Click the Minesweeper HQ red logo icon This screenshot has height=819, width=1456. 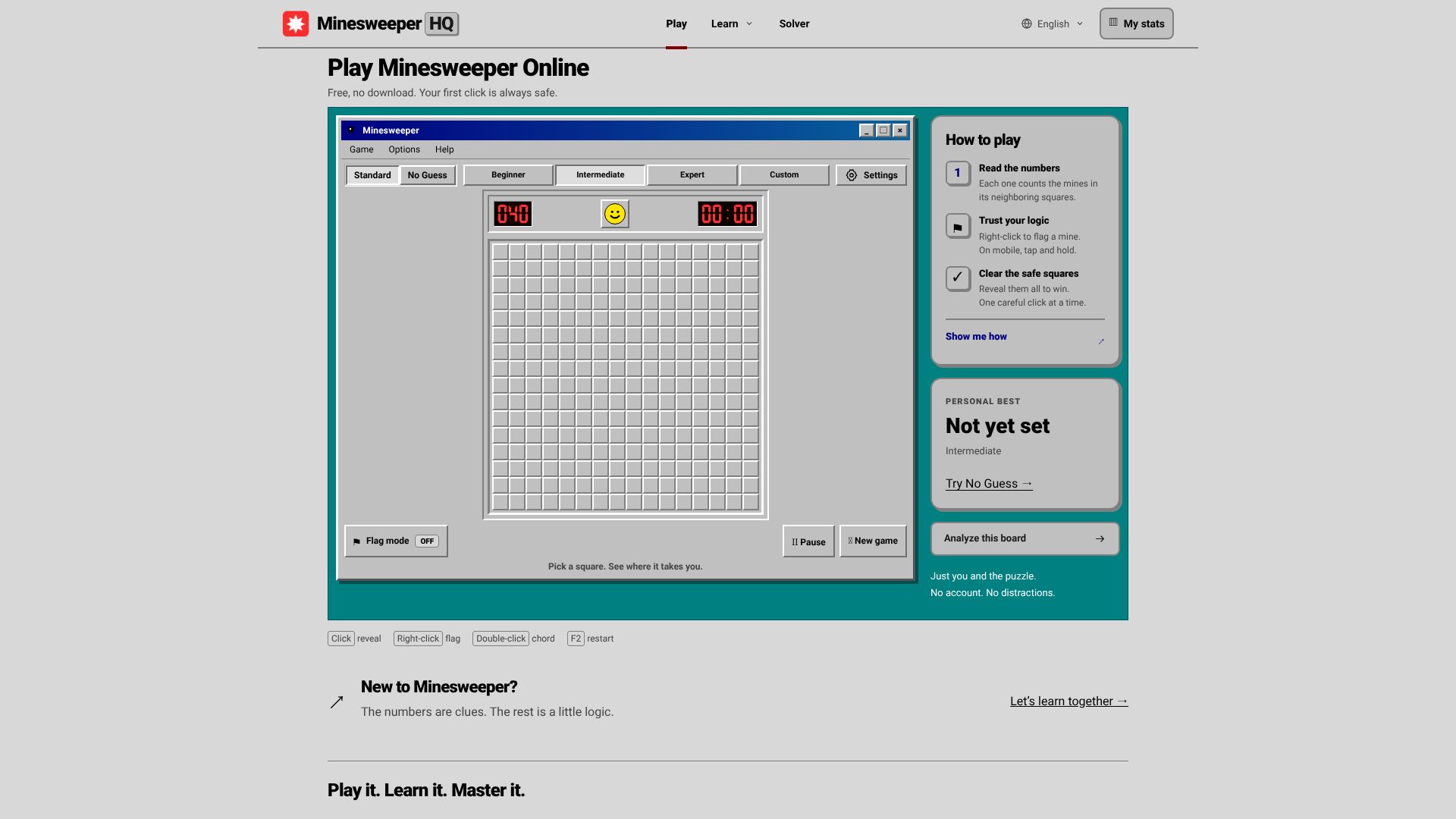coord(296,24)
